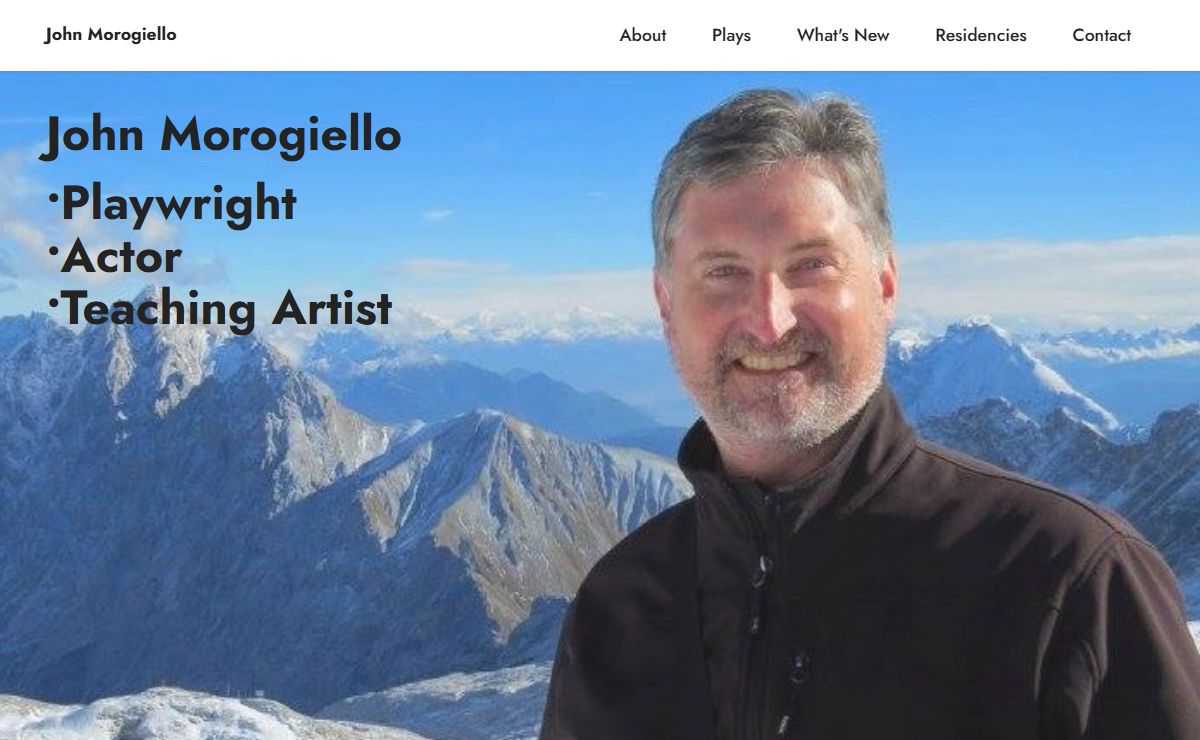
Task: Open the What's New page
Action: [843, 35]
